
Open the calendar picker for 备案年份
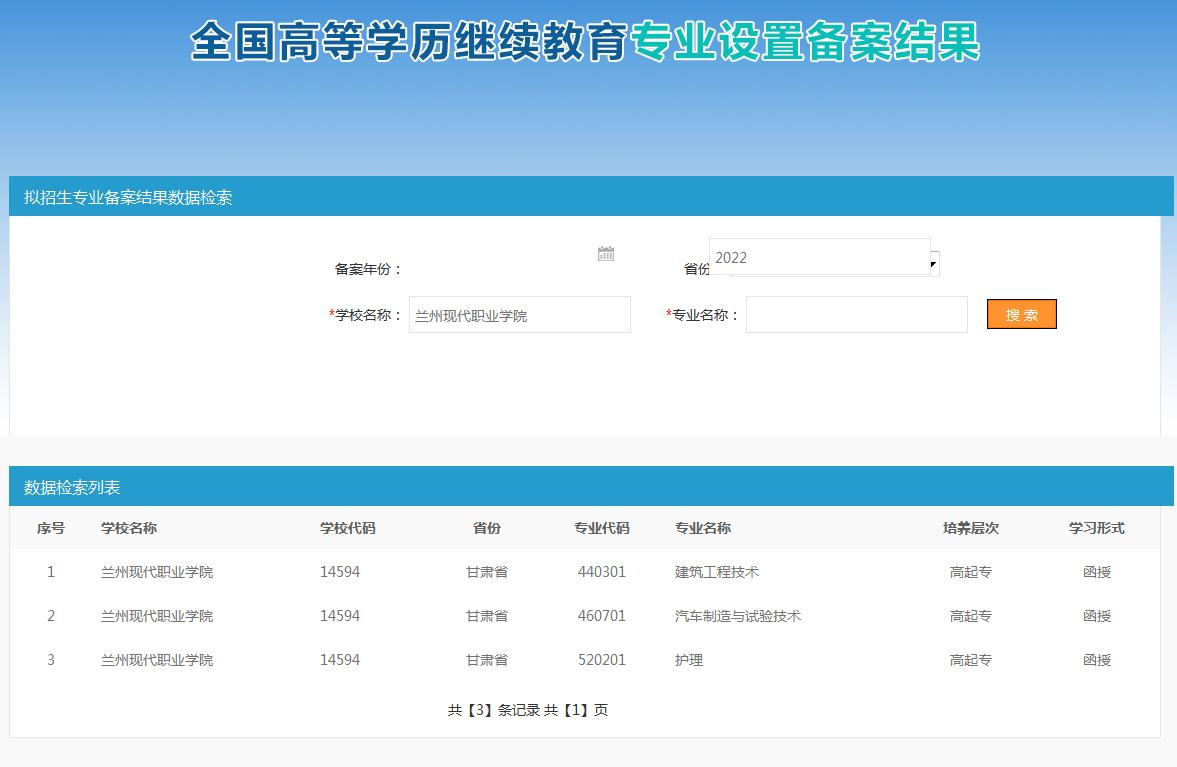(x=605, y=254)
